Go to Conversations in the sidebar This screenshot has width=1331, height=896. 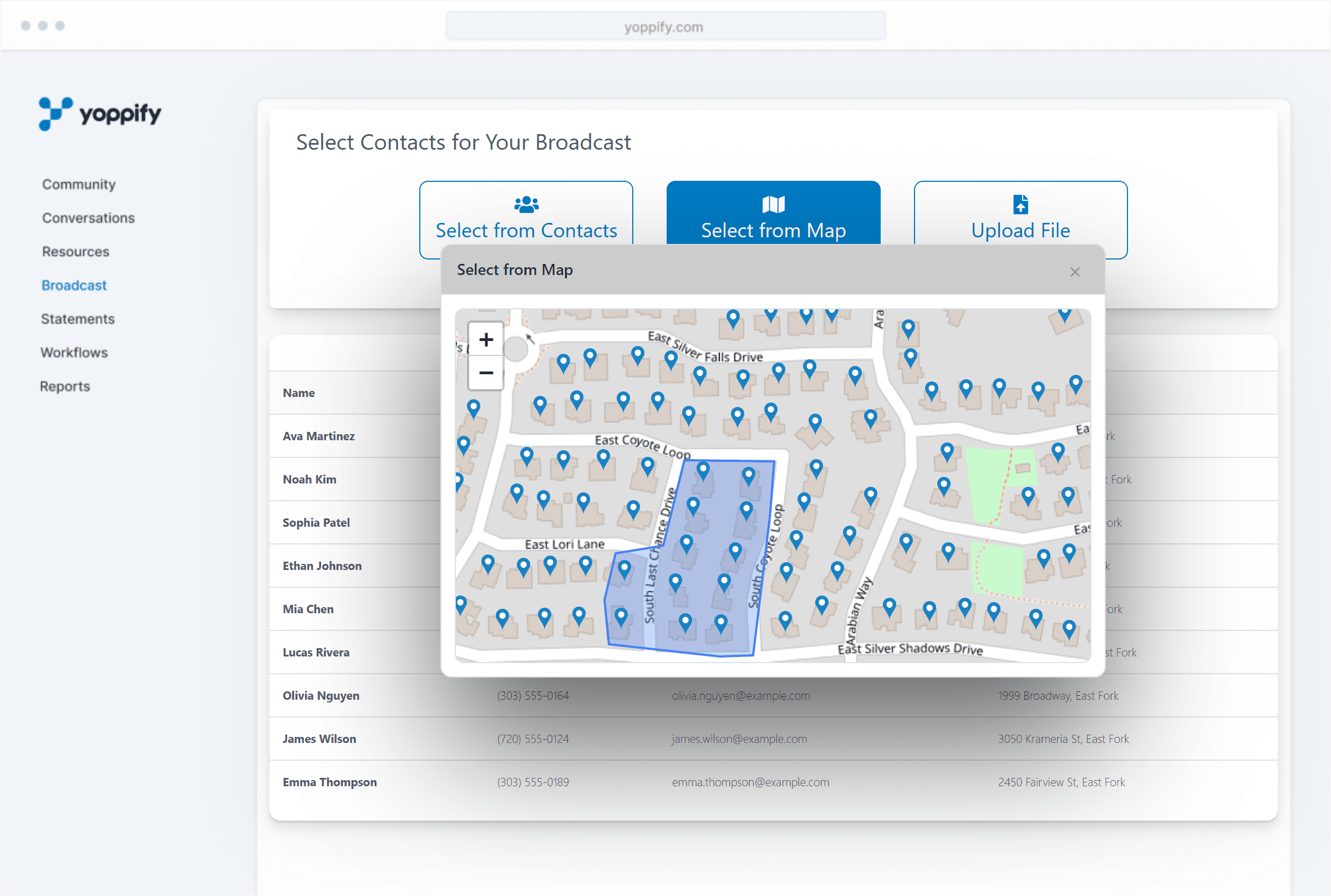pyautogui.click(x=88, y=218)
